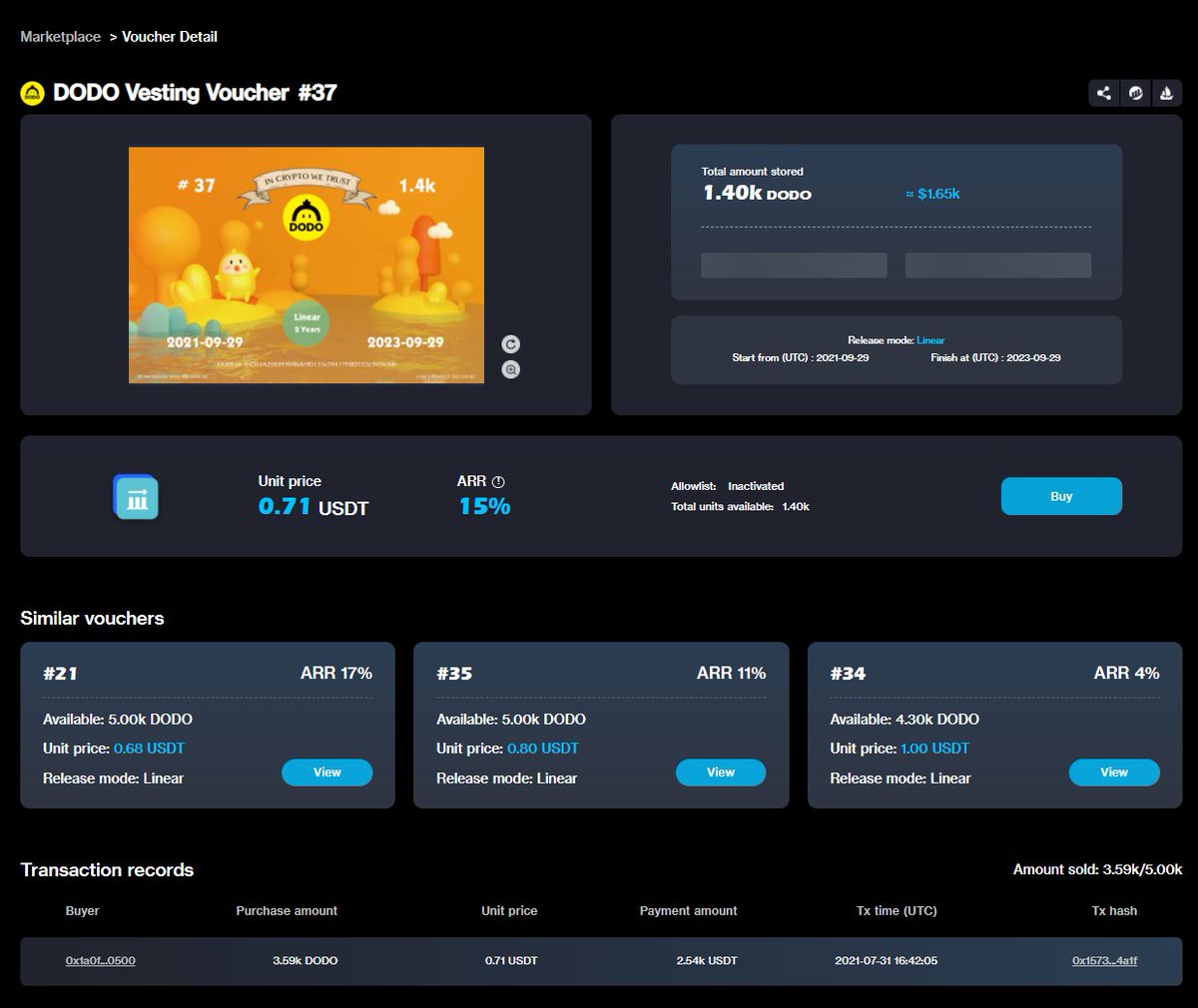Click the #35 card heading

(454, 674)
